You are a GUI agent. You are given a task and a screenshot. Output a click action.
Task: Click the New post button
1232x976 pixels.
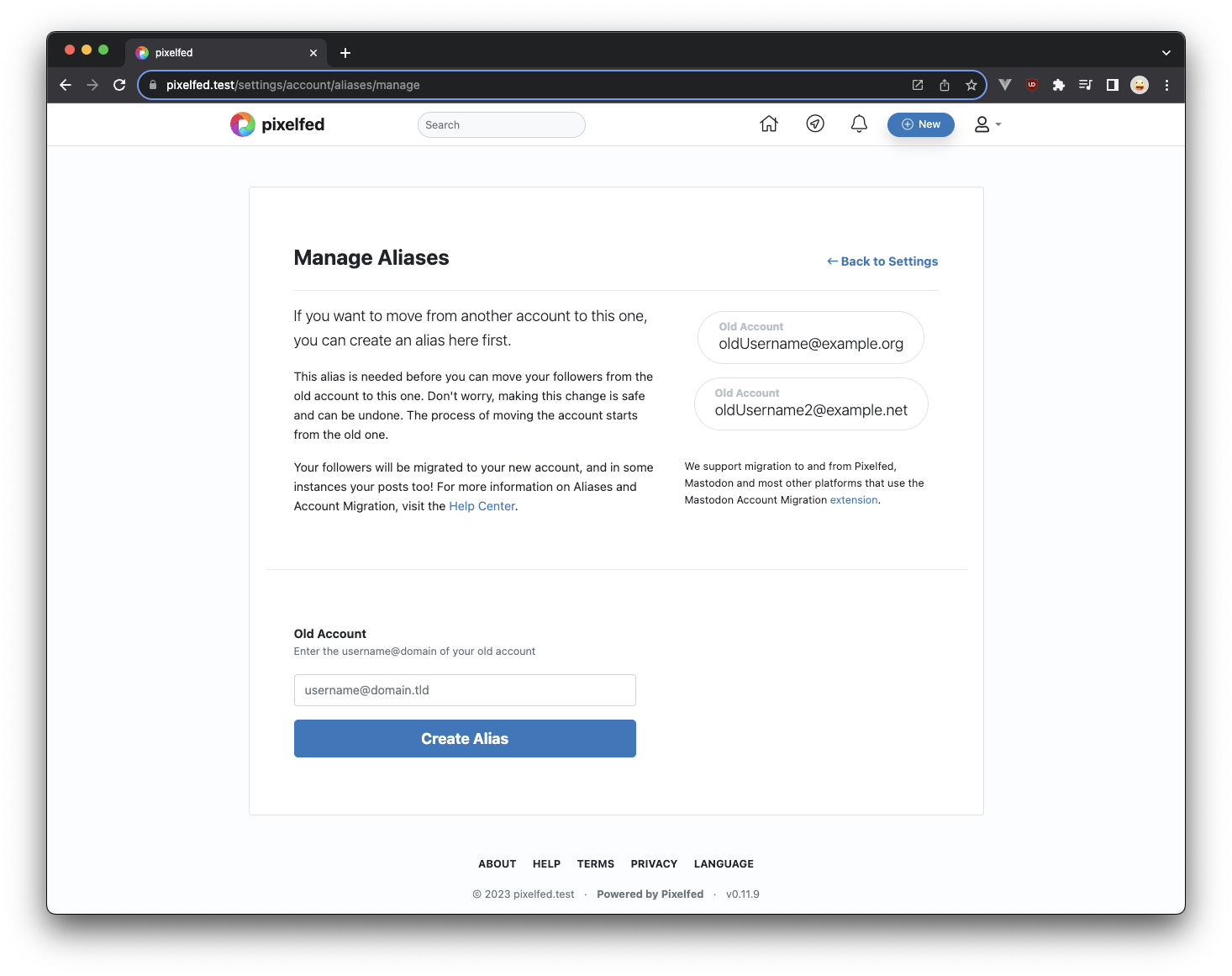(x=920, y=124)
